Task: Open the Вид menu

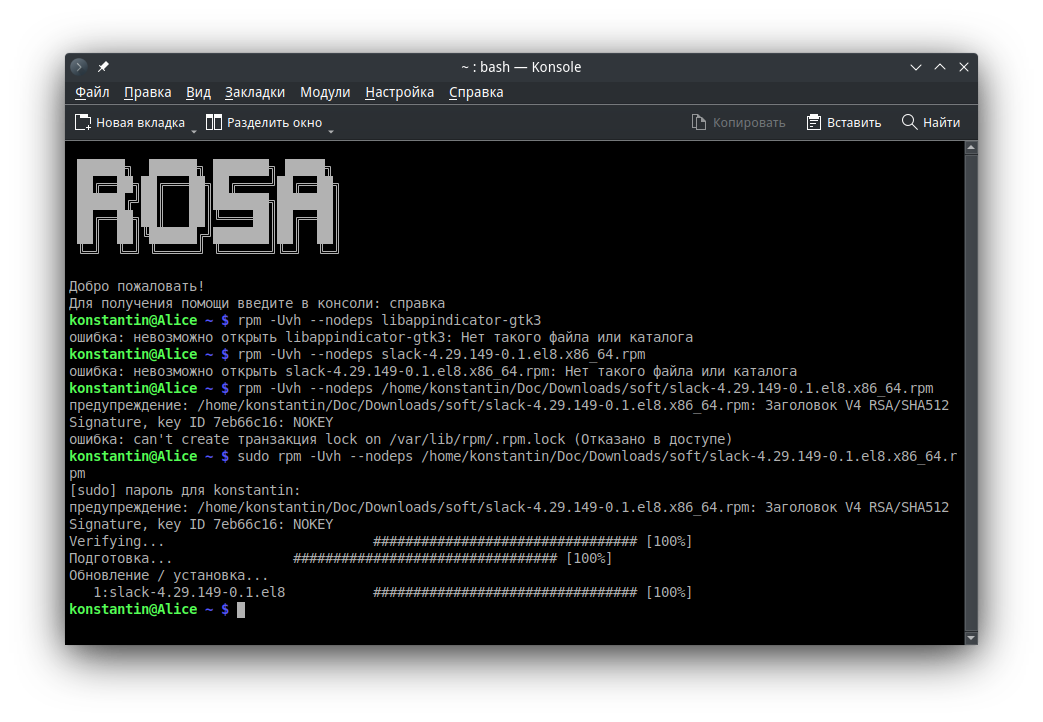Action: tap(198, 93)
